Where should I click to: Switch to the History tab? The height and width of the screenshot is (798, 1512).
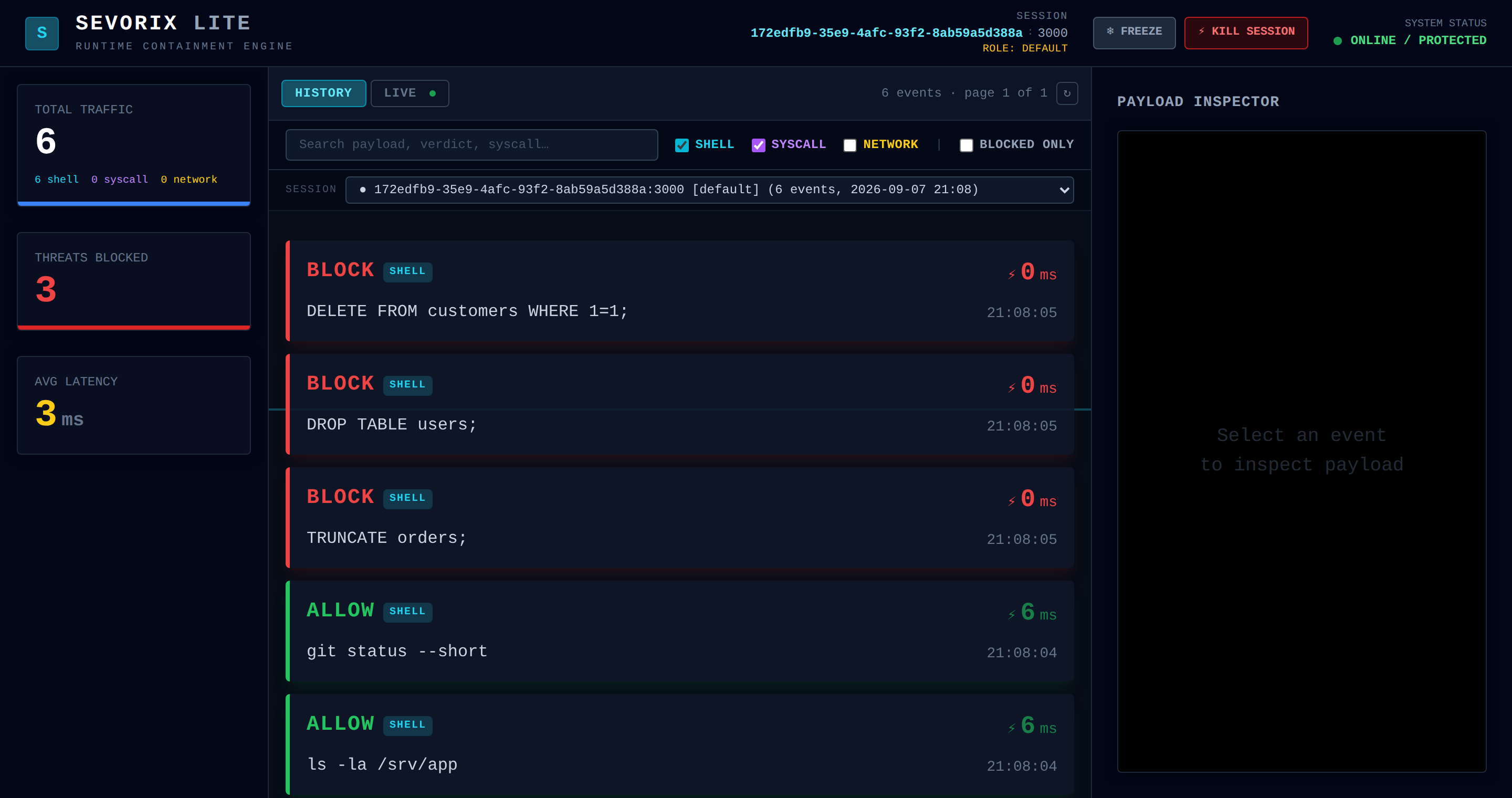pos(323,93)
